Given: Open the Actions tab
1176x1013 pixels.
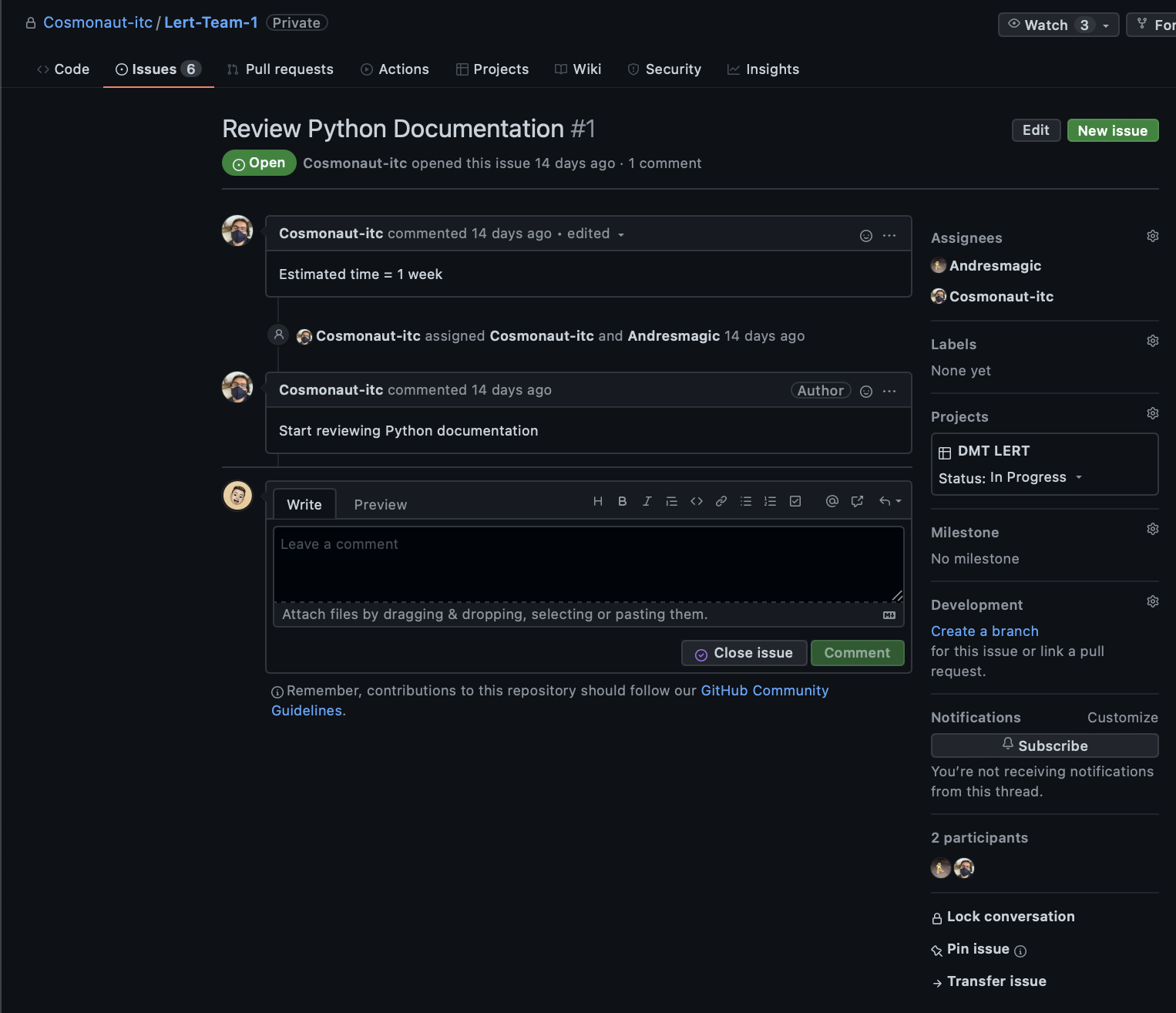Looking at the screenshot, I should [395, 69].
